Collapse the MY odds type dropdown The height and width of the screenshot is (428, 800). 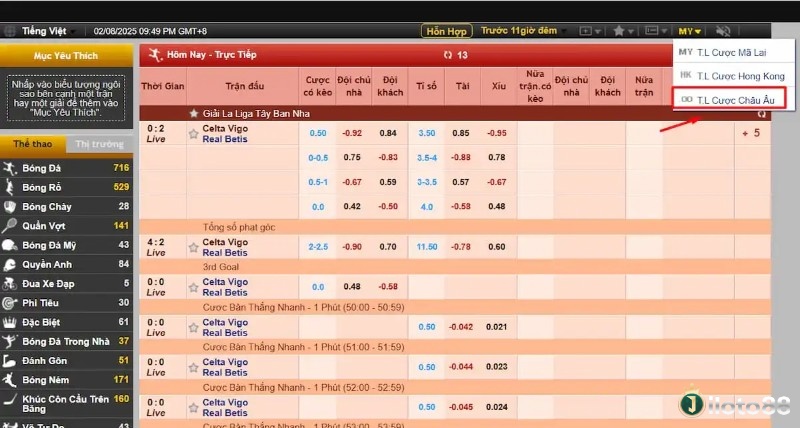[x=690, y=31]
